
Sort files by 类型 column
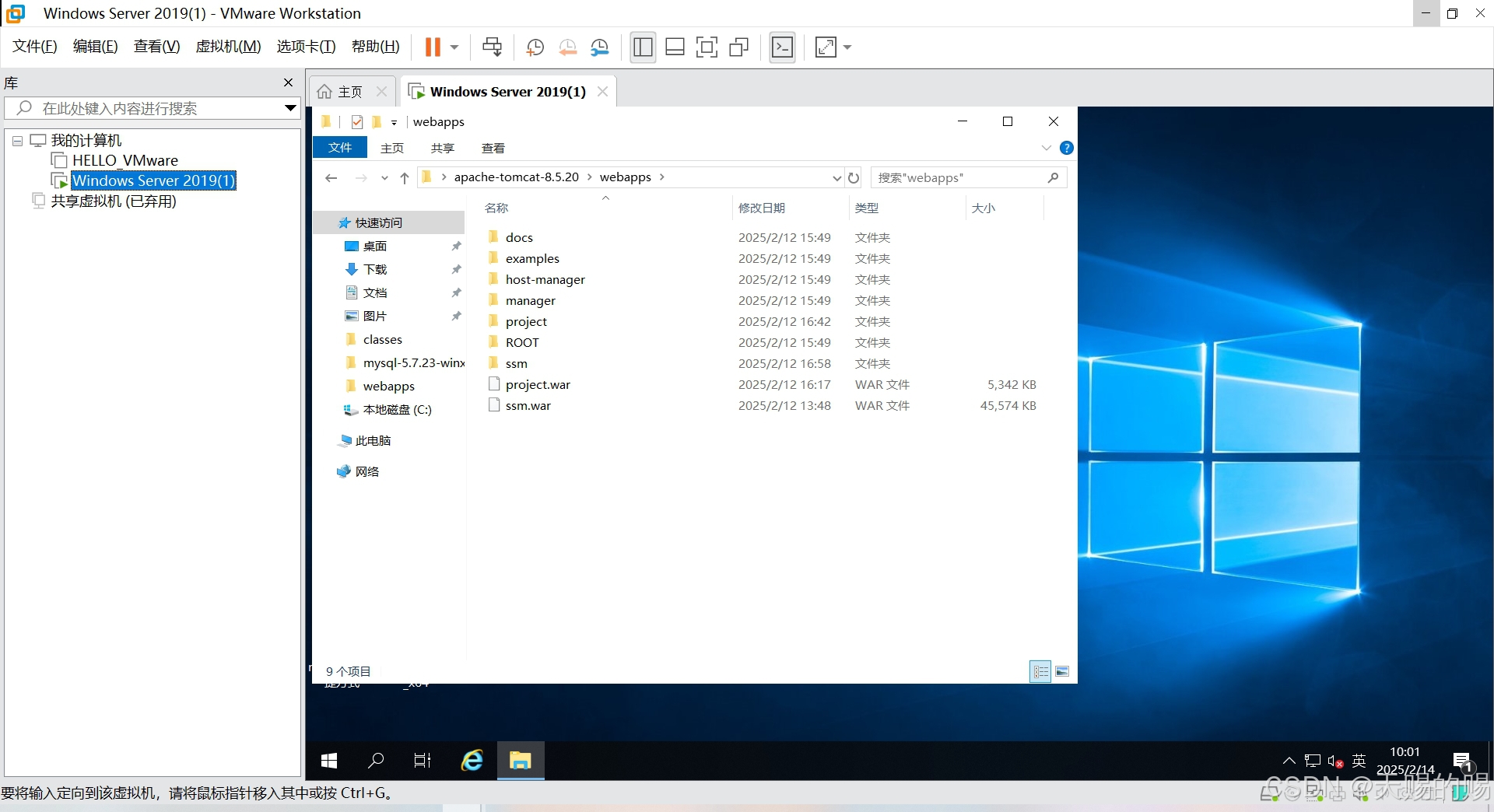[867, 208]
